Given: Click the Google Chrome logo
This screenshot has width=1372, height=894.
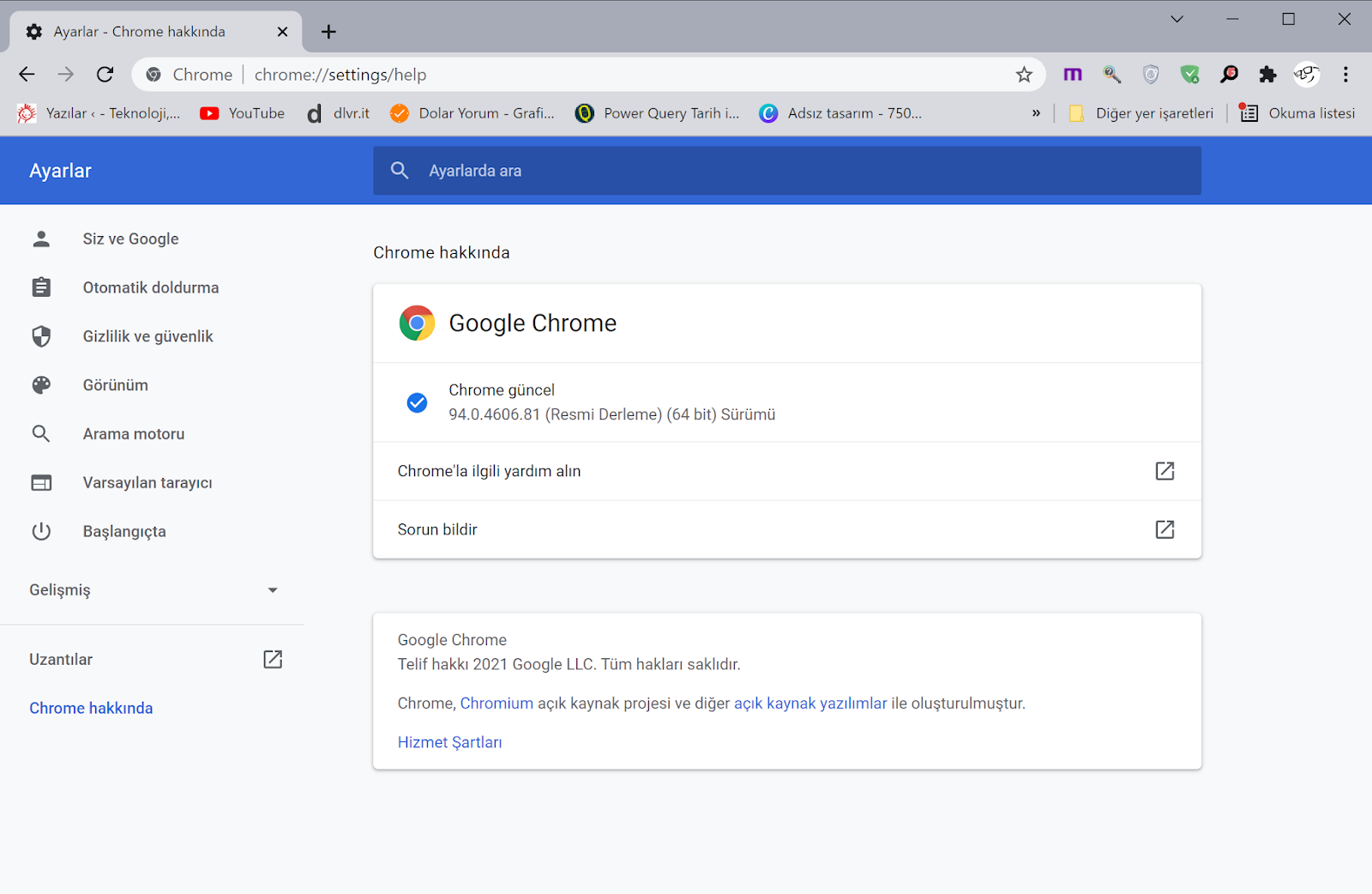Looking at the screenshot, I should pyautogui.click(x=417, y=323).
